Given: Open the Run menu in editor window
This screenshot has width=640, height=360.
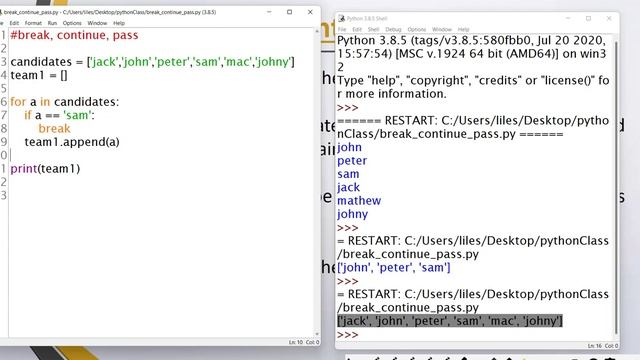Looking at the screenshot, I should (x=52, y=23).
